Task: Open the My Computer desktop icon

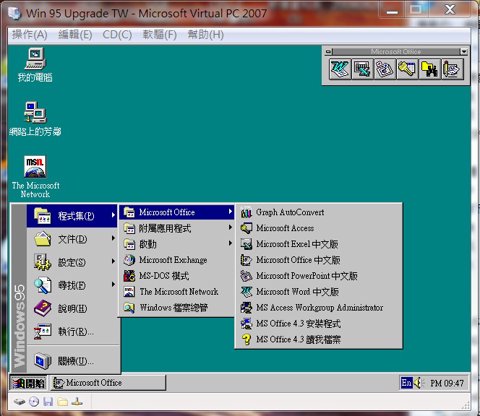Action: point(35,65)
